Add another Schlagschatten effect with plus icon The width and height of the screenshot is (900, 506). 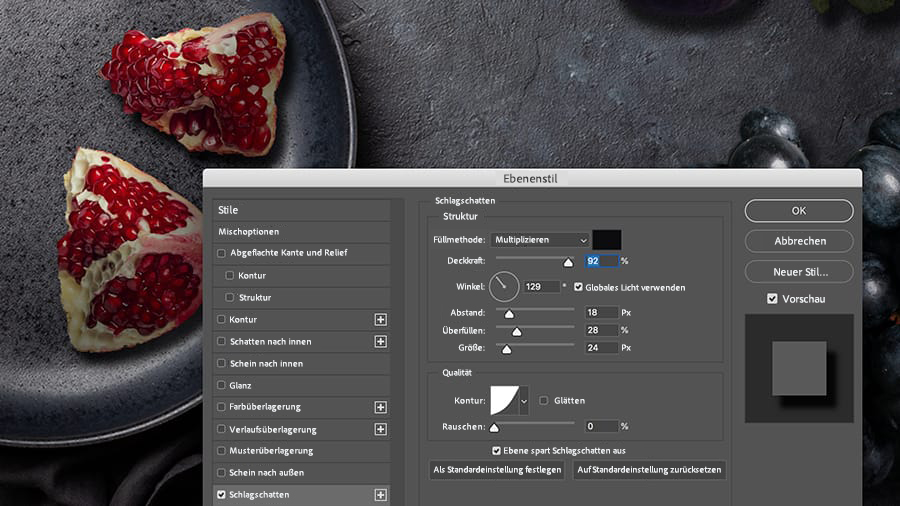(x=381, y=495)
